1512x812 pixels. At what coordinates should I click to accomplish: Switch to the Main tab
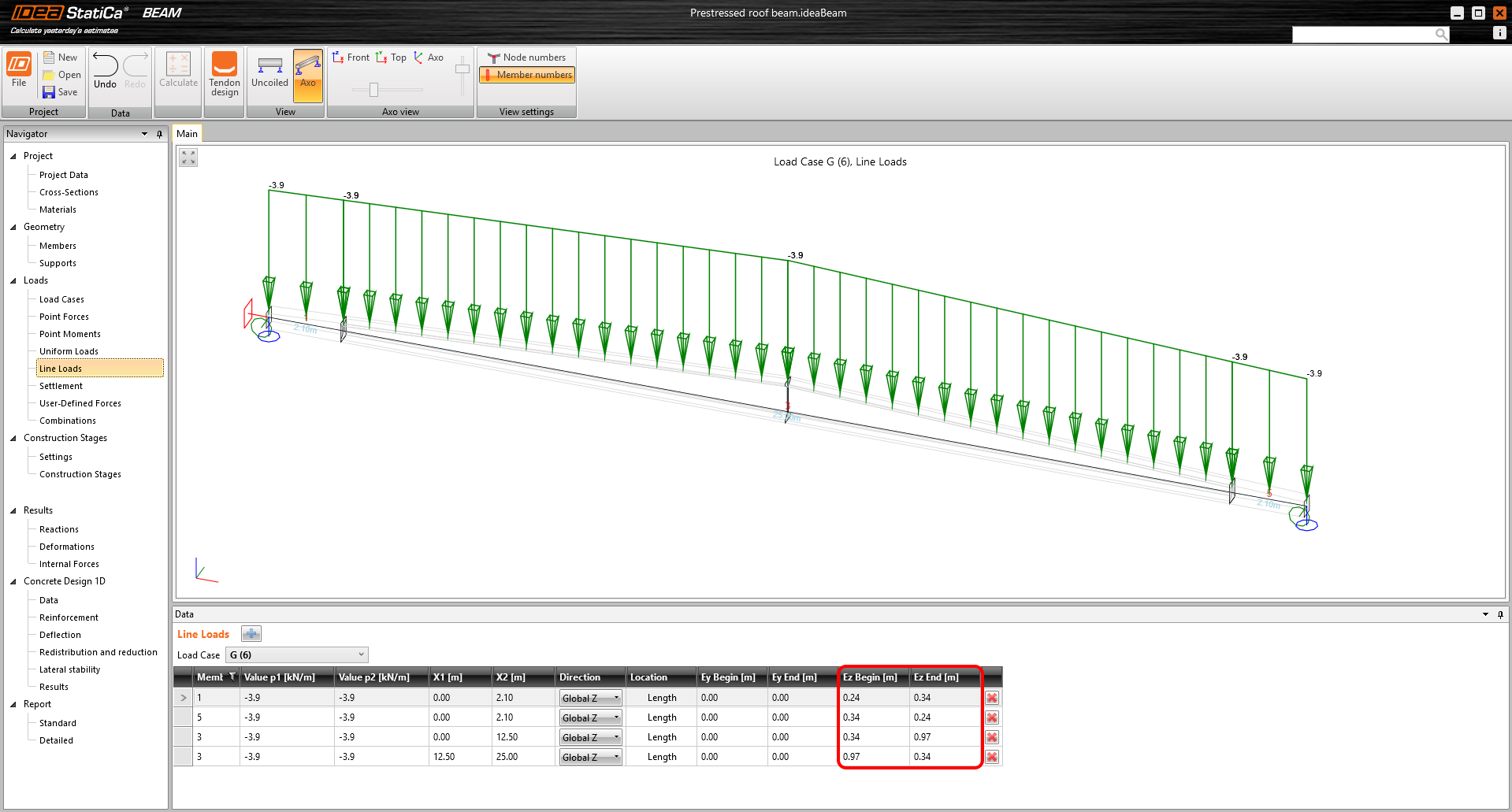[x=187, y=134]
